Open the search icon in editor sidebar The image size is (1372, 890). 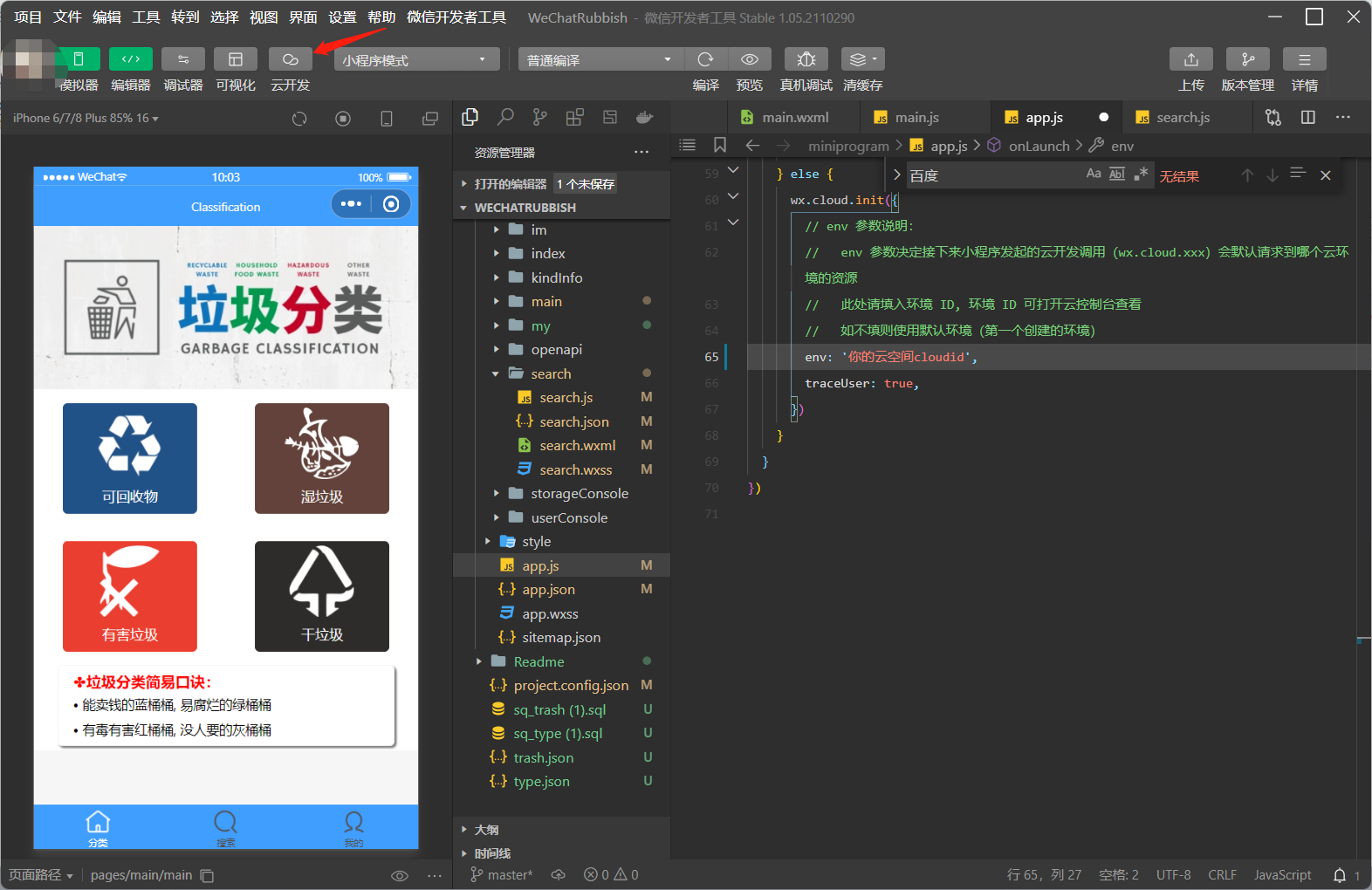coord(505,118)
